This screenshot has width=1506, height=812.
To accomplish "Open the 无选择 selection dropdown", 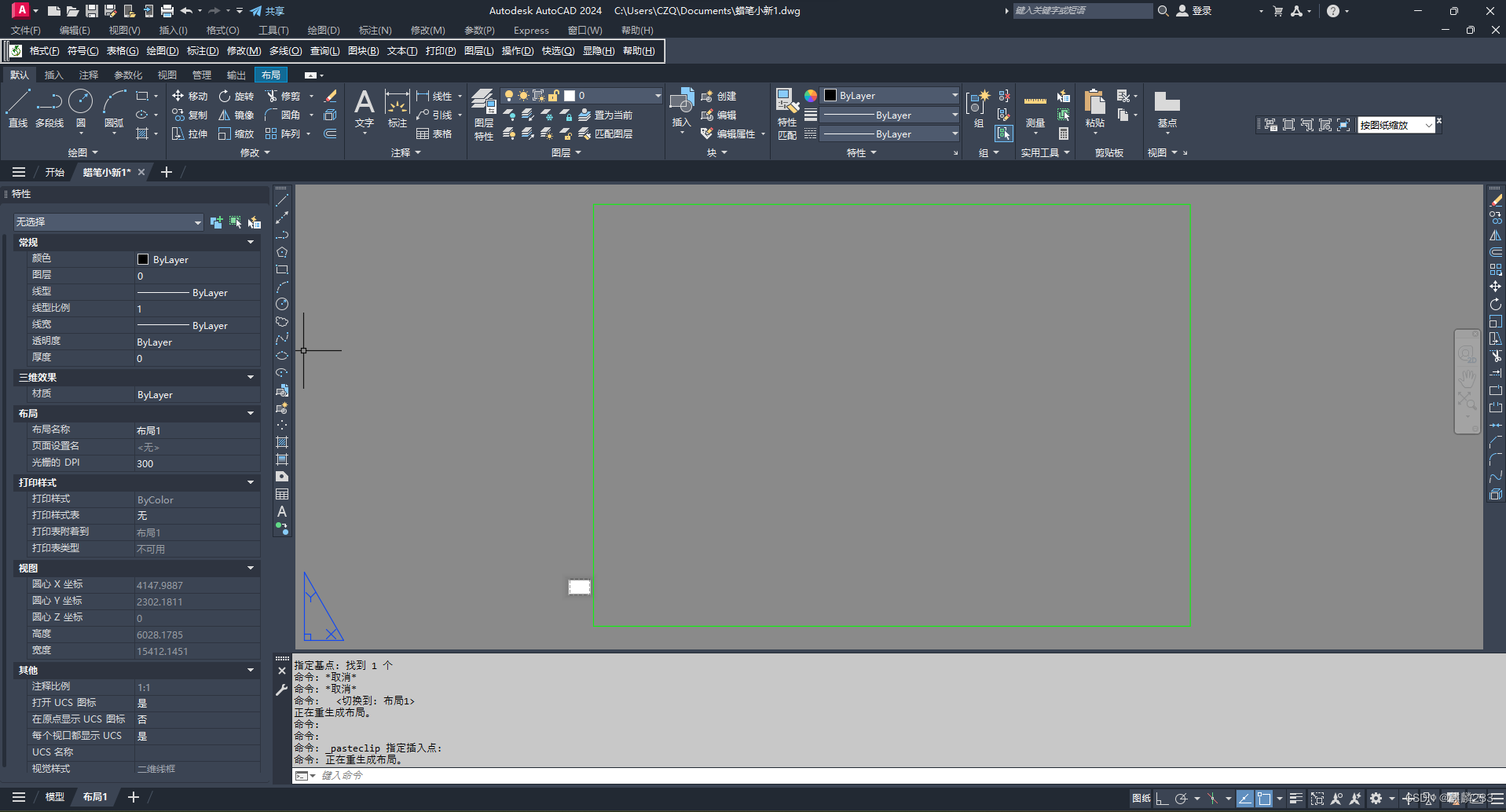I will click(x=108, y=222).
